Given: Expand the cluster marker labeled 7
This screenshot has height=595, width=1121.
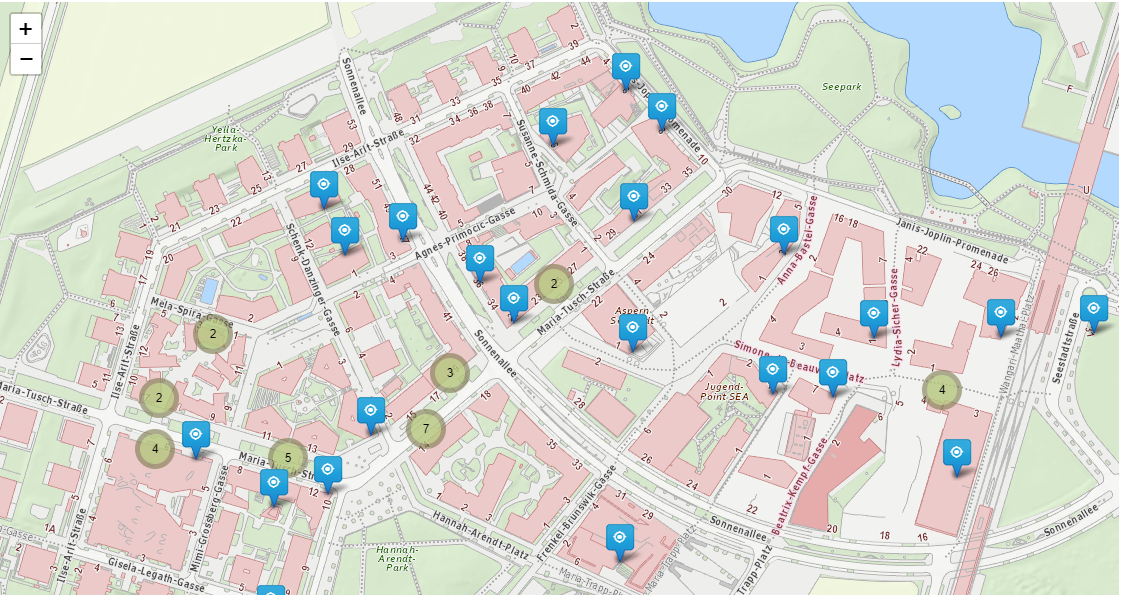Looking at the screenshot, I should (426, 429).
